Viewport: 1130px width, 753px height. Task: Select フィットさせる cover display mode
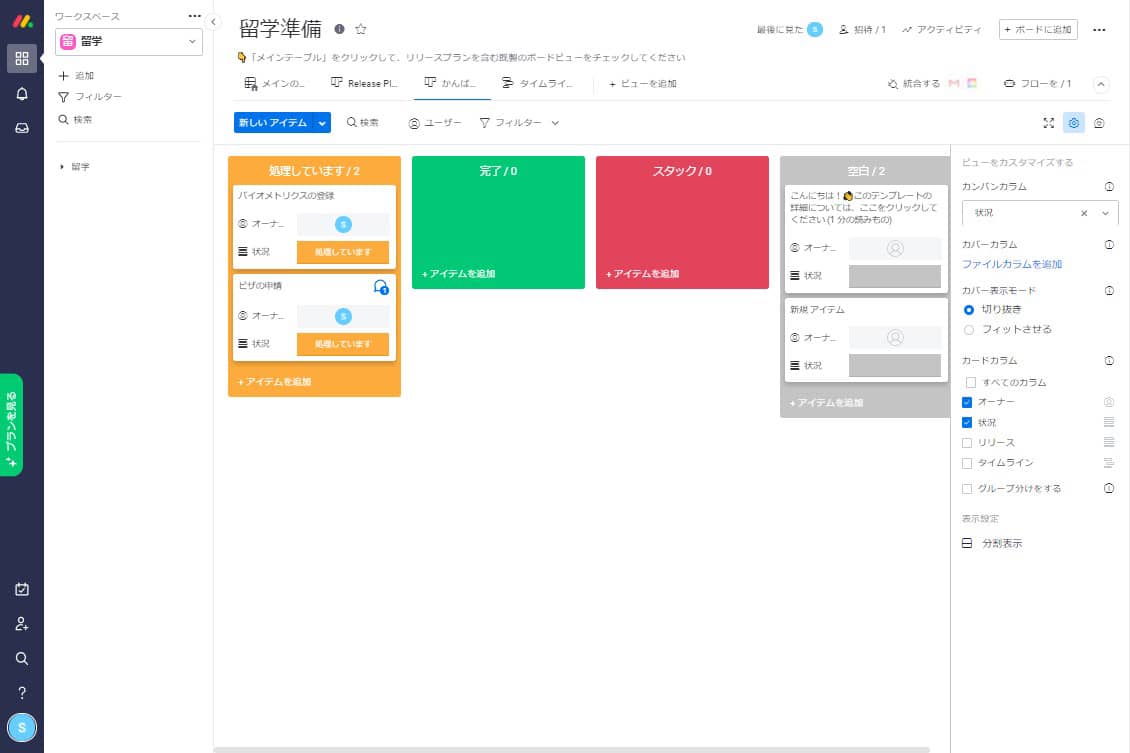pyautogui.click(x=969, y=330)
